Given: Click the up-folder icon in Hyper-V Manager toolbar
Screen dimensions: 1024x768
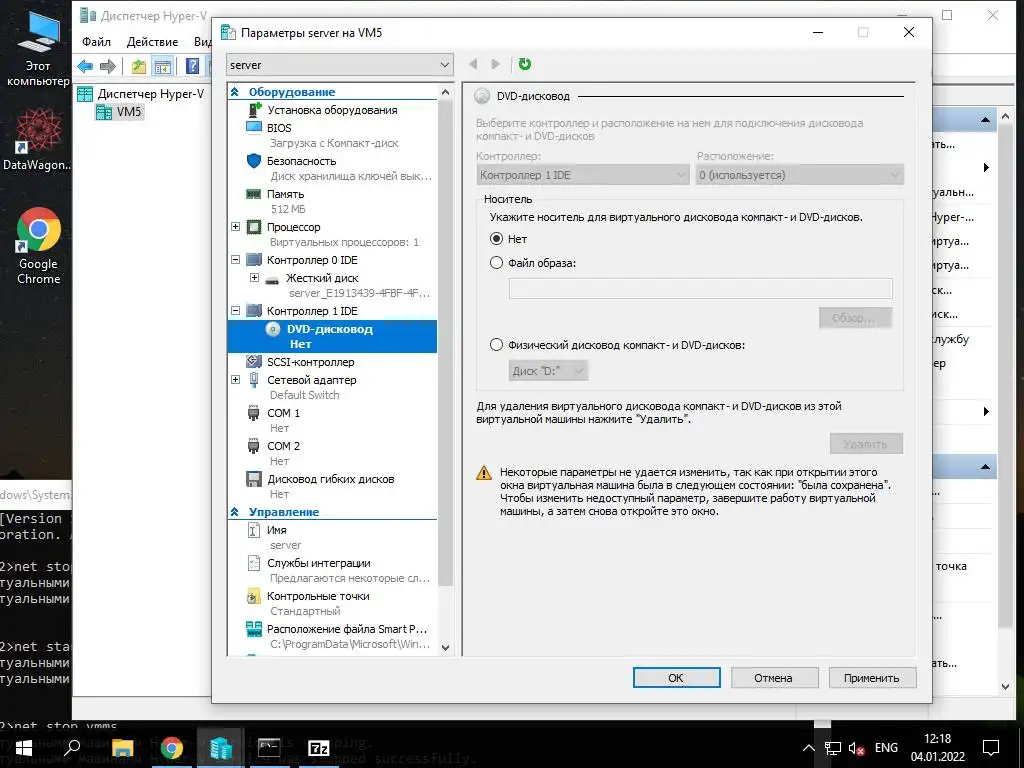Looking at the screenshot, I should (138, 66).
